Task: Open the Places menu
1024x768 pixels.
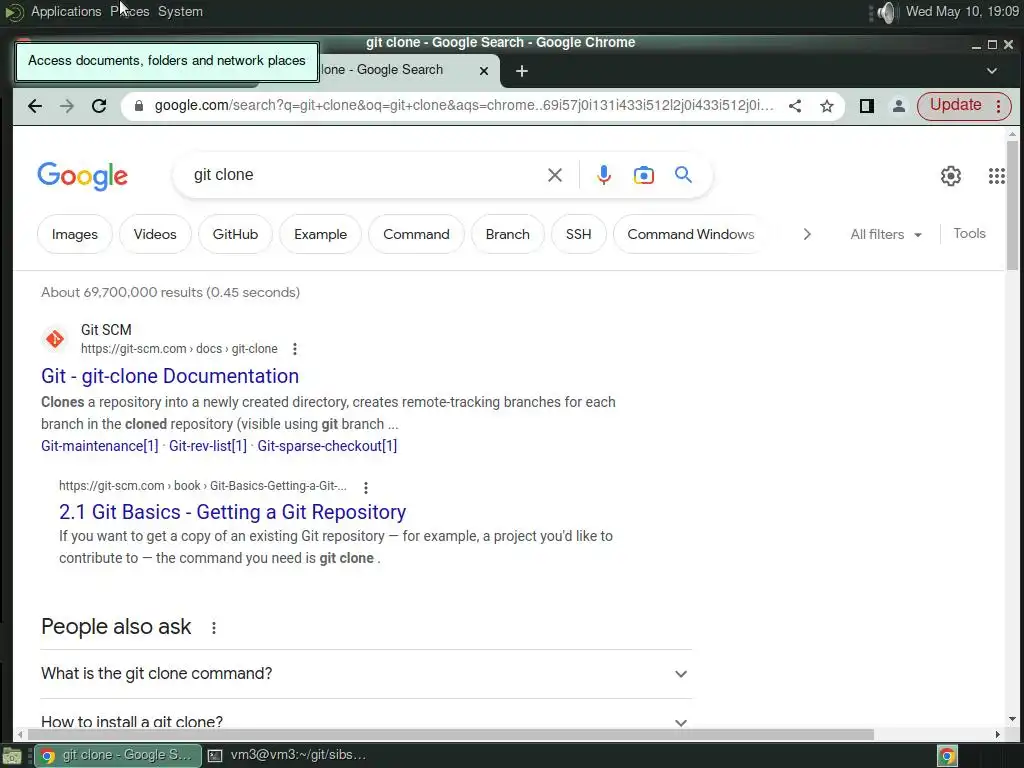Action: (129, 12)
